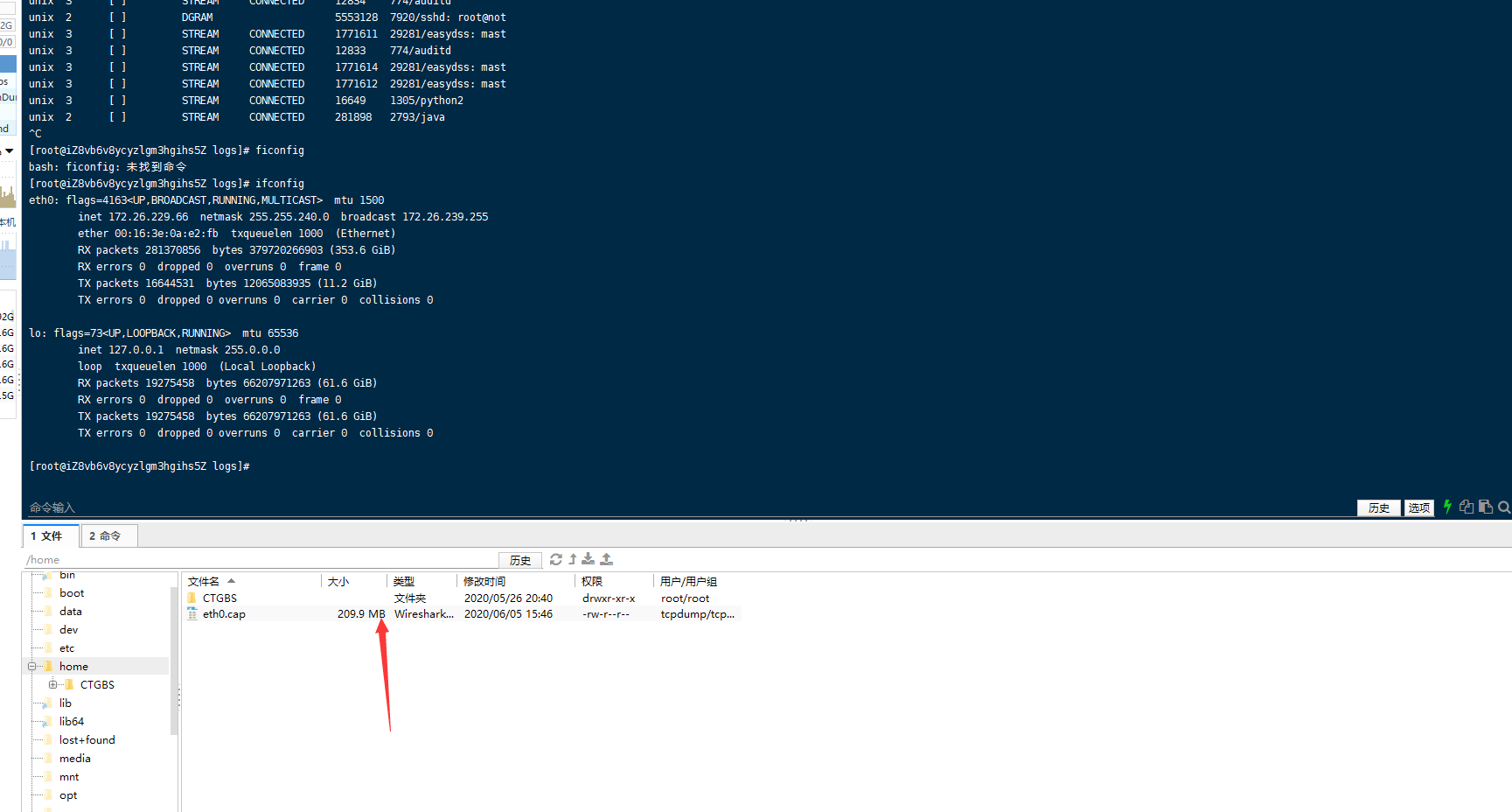Click the go-to-parent-directory arrow icon
This screenshot has width=1512, height=812.
click(x=573, y=559)
